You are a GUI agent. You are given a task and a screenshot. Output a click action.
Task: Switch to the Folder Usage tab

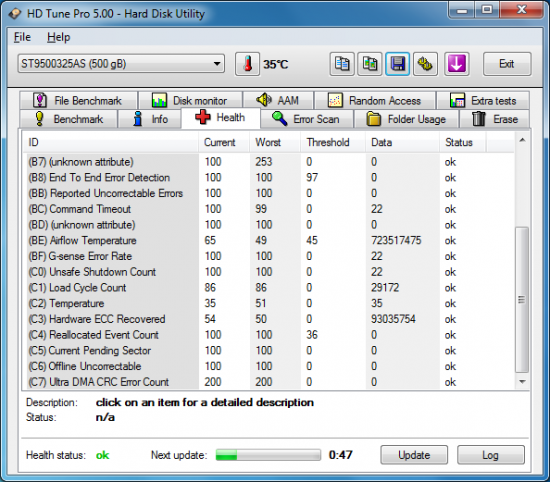point(406,119)
